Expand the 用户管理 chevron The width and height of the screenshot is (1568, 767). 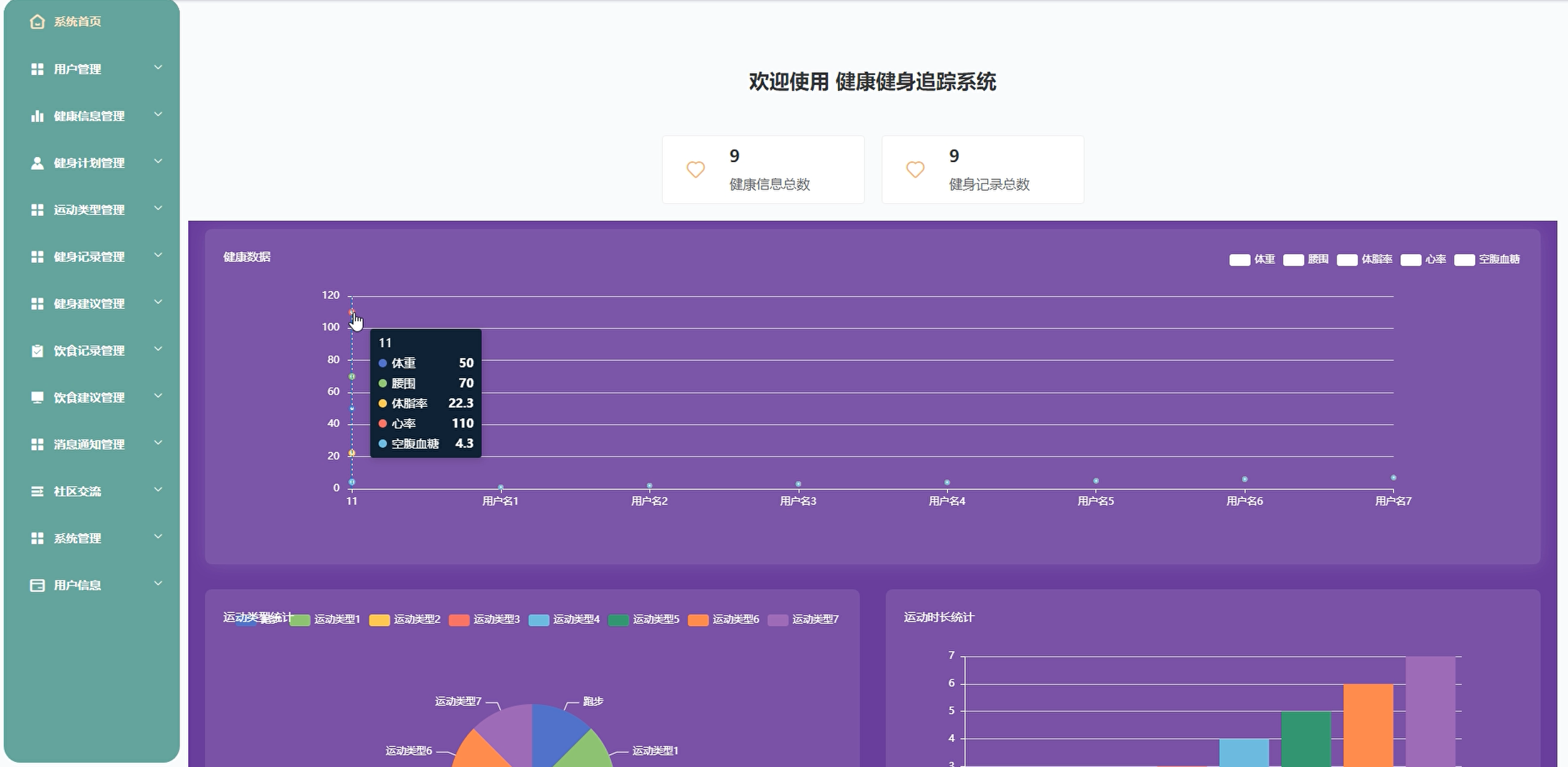(x=158, y=68)
